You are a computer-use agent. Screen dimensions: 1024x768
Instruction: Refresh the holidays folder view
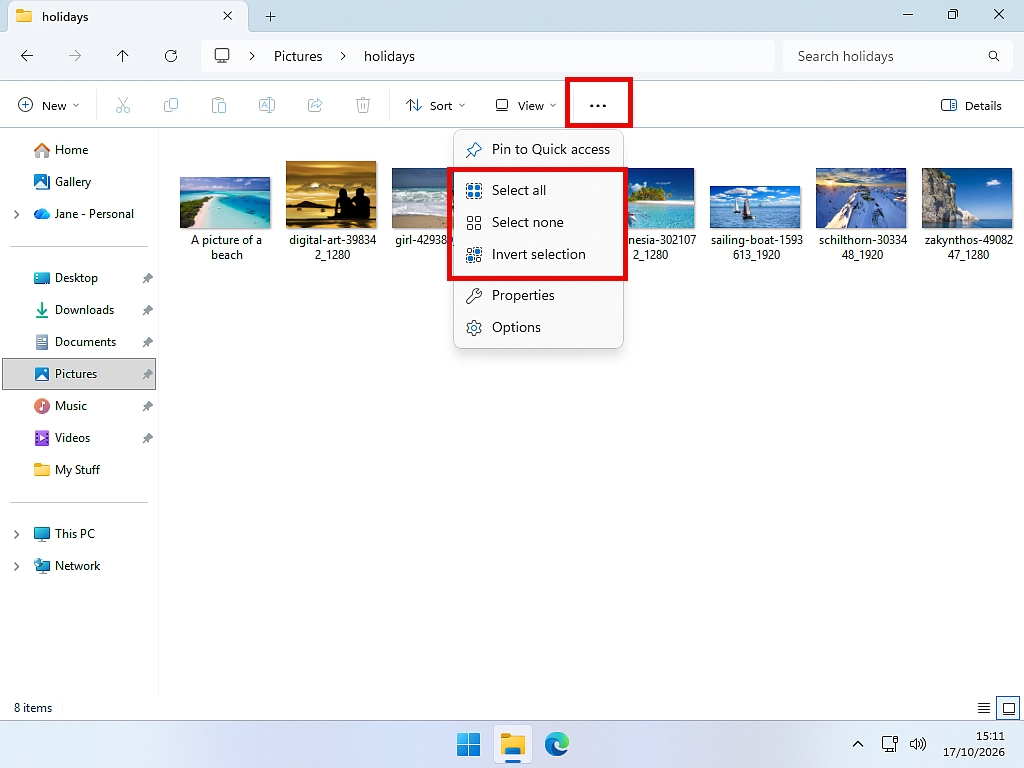170,56
